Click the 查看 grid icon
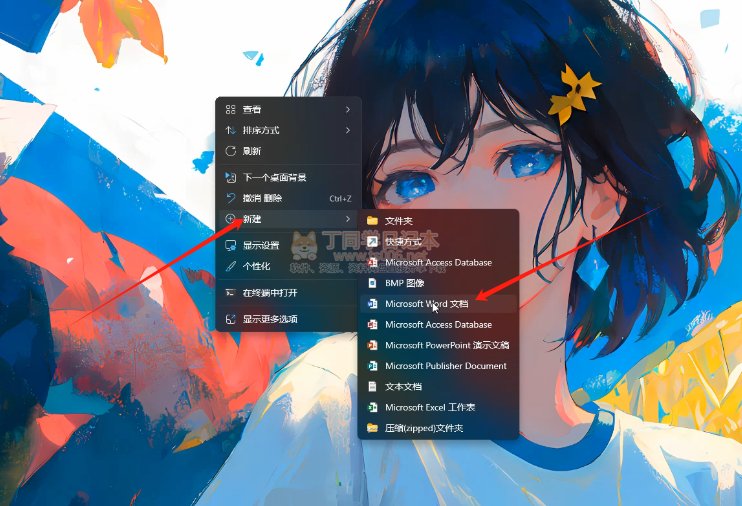 pos(230,109)
